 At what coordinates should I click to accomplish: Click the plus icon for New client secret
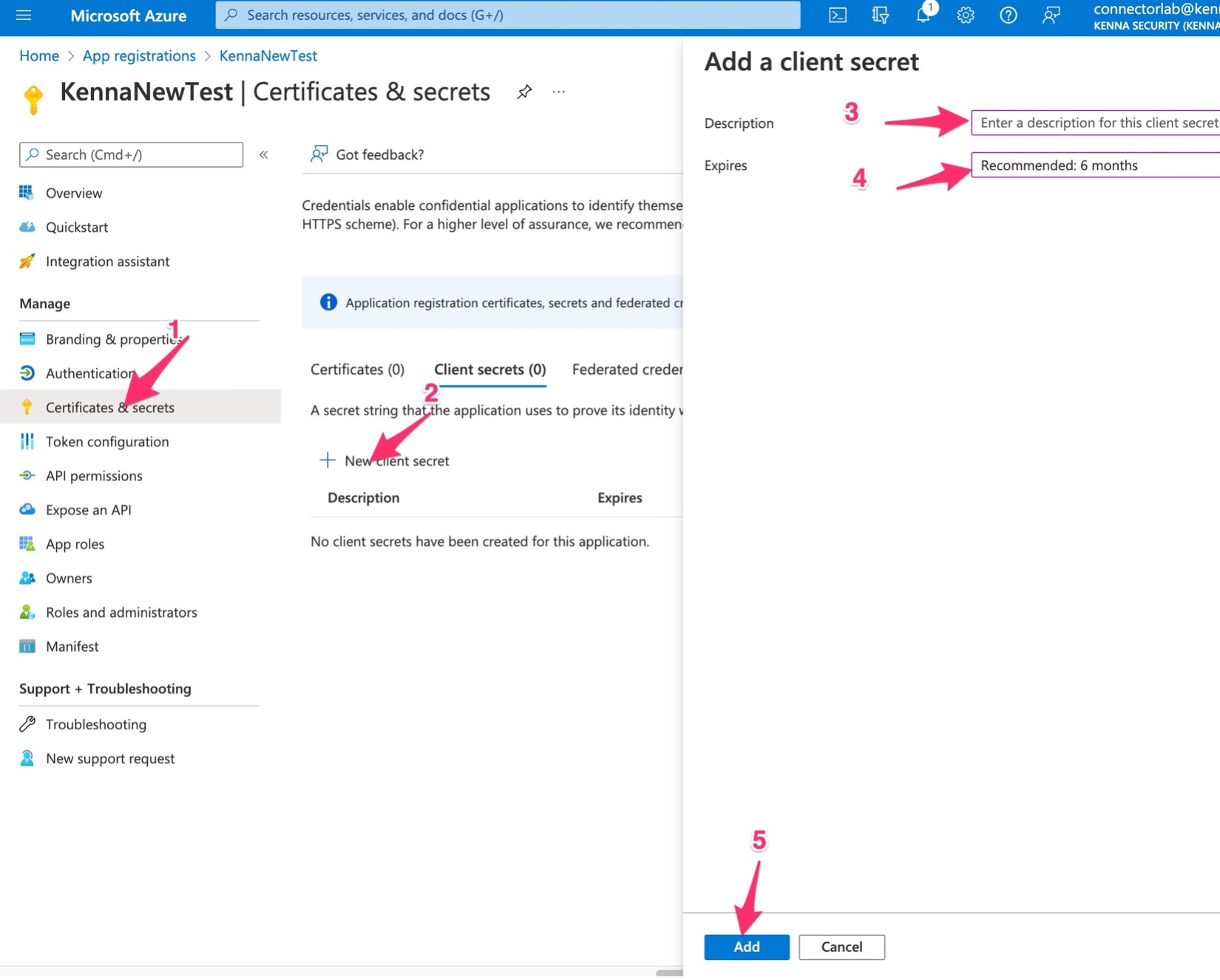point(327,460)
